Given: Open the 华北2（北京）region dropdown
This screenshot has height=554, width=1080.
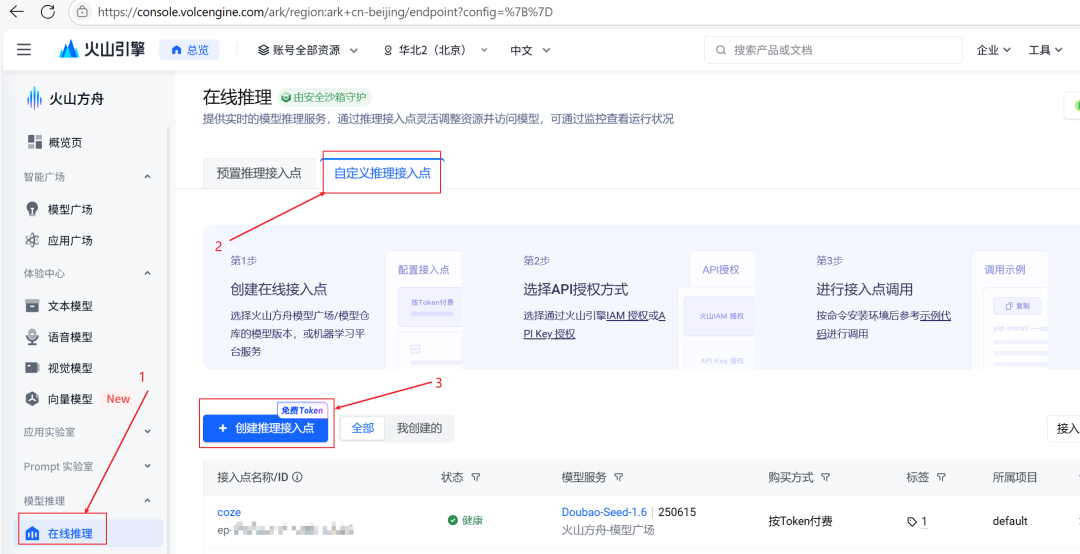Looking at the screenshot, I should click(435, 50).
